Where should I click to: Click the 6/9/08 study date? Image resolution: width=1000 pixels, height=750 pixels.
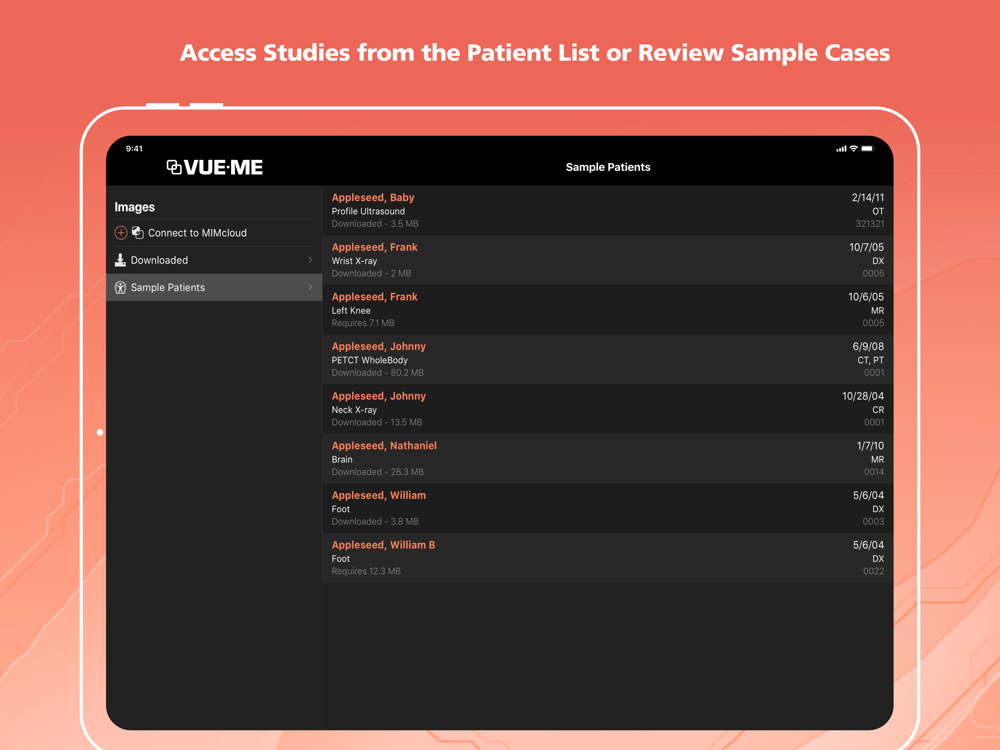(x=868, y=347)
